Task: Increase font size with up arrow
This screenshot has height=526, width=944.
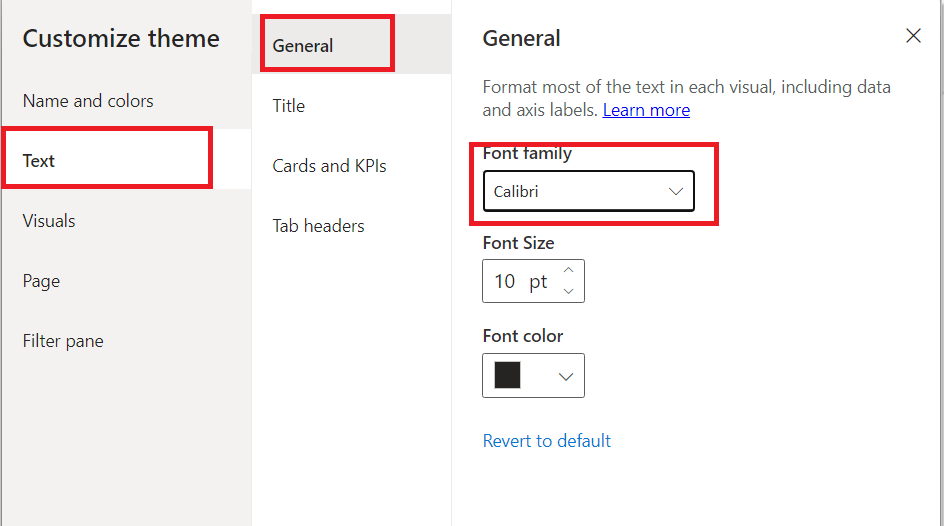Action: tap(568, 270)
